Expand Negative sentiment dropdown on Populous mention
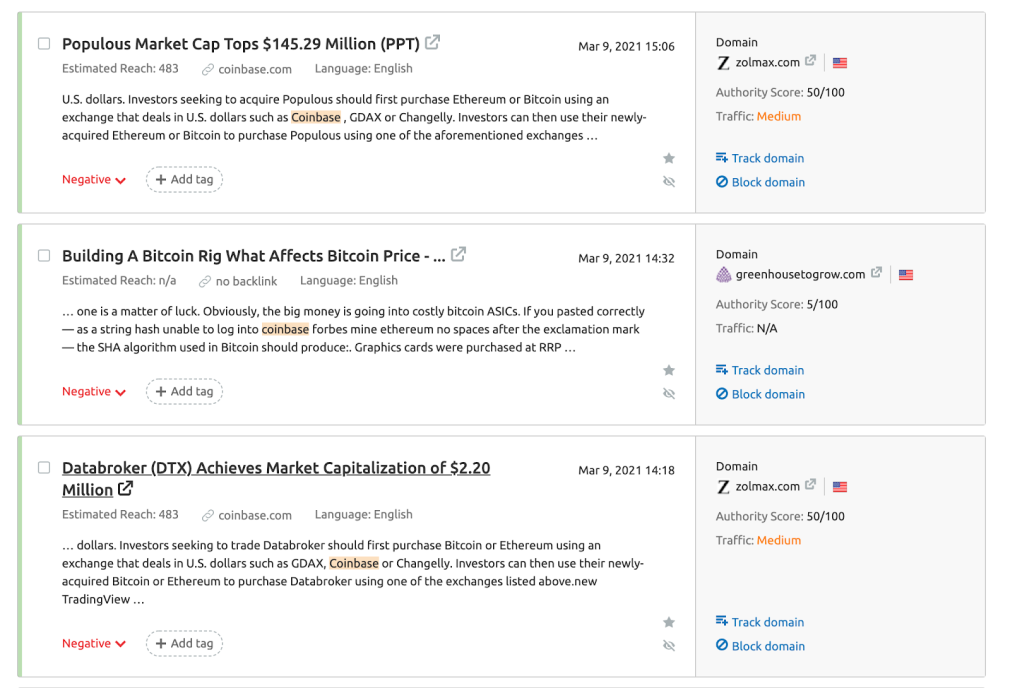Viewport: 1010px width, 688px height. [x=94, y=180]
